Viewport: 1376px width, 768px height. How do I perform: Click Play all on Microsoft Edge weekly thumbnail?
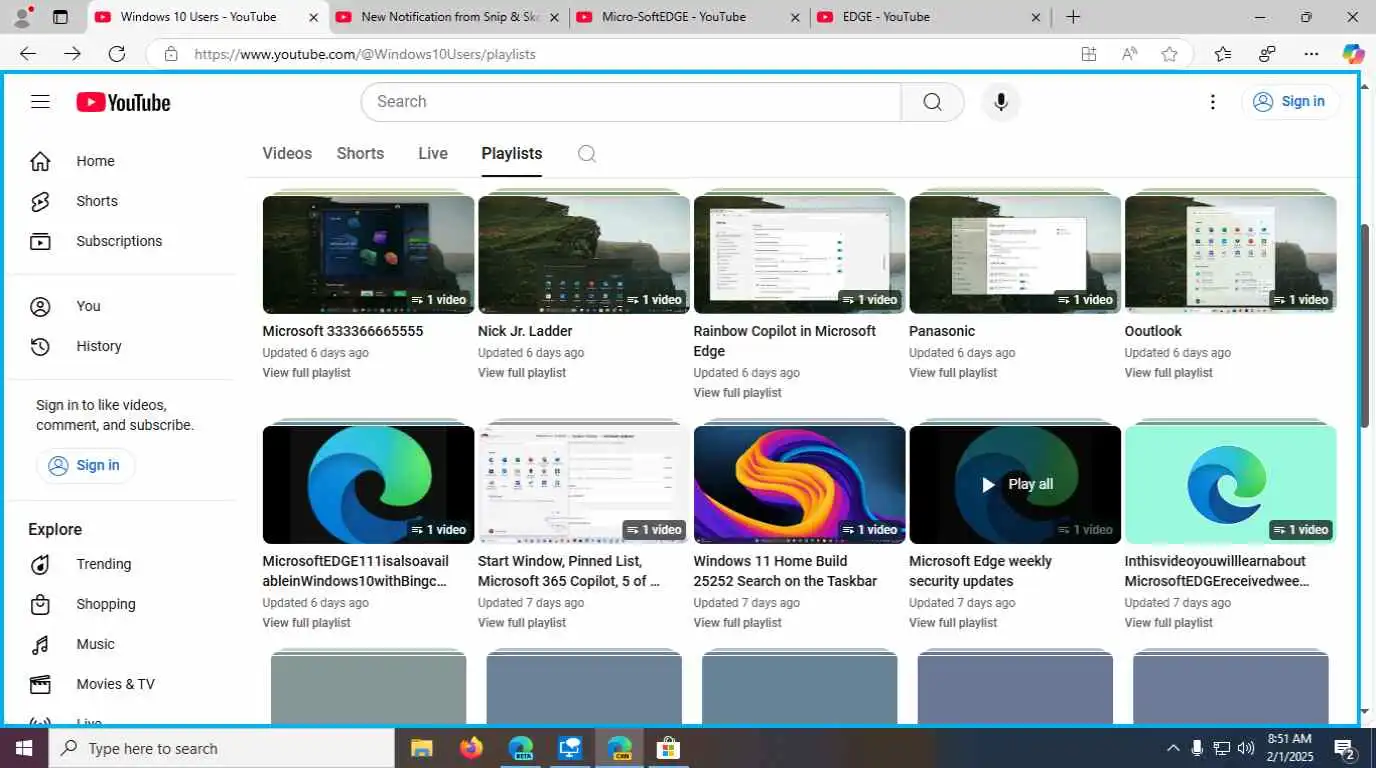pos(1015,484)
